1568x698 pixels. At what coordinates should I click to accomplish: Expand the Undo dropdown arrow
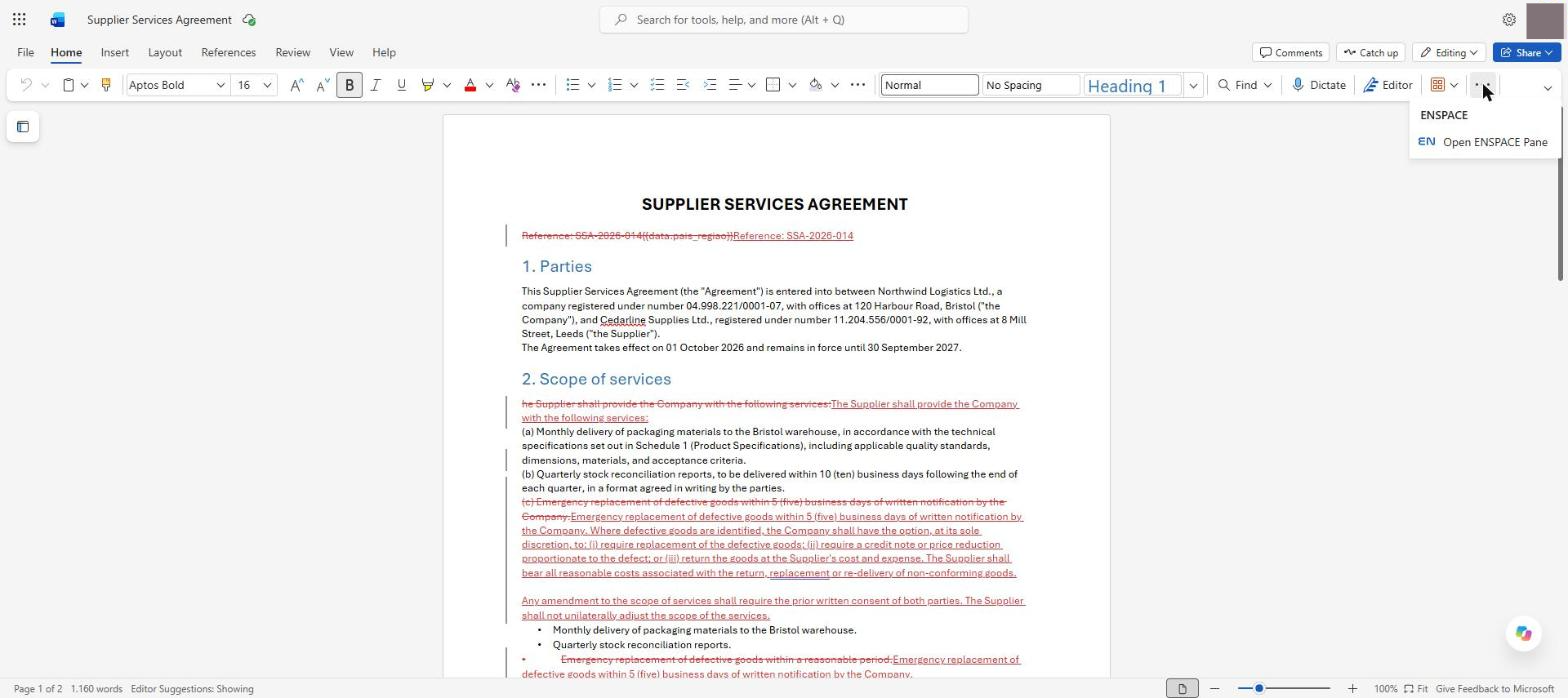click(45, 85)
